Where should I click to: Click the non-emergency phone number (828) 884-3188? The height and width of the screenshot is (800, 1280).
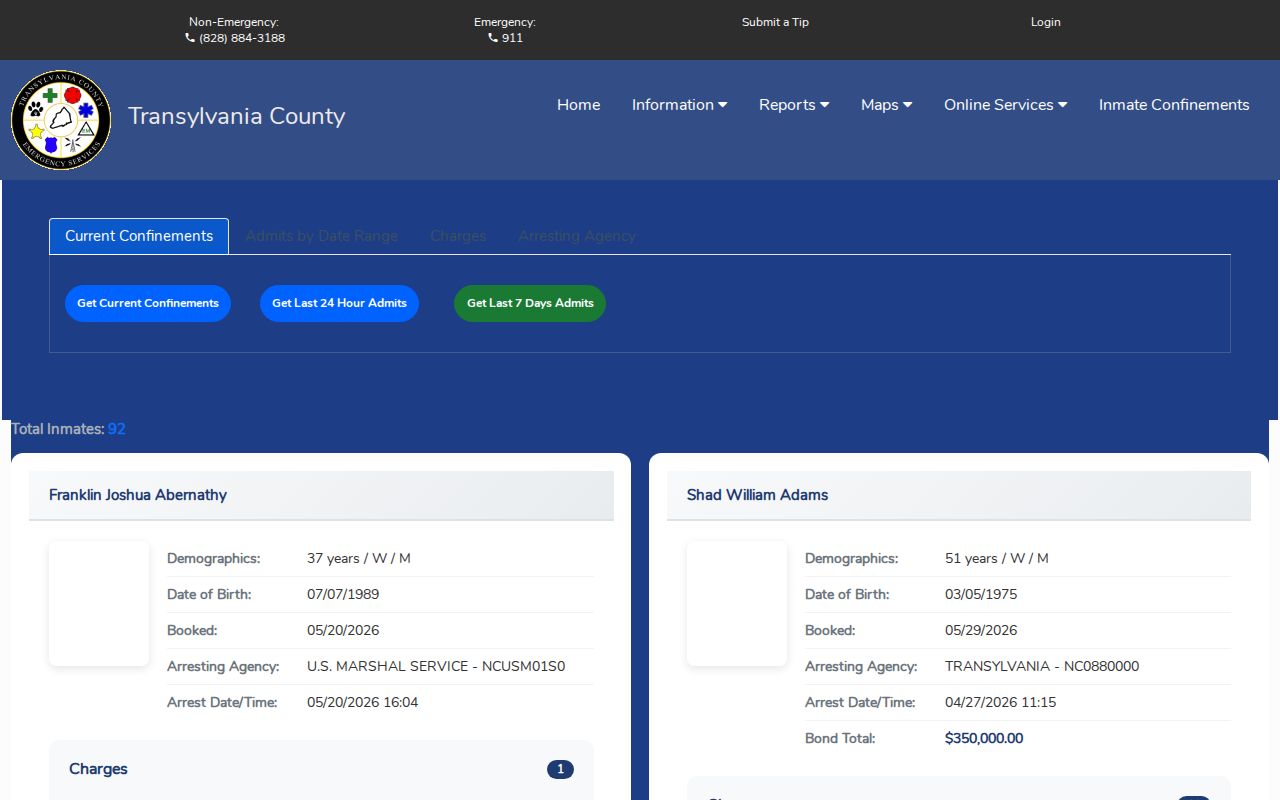pos(235,38)
